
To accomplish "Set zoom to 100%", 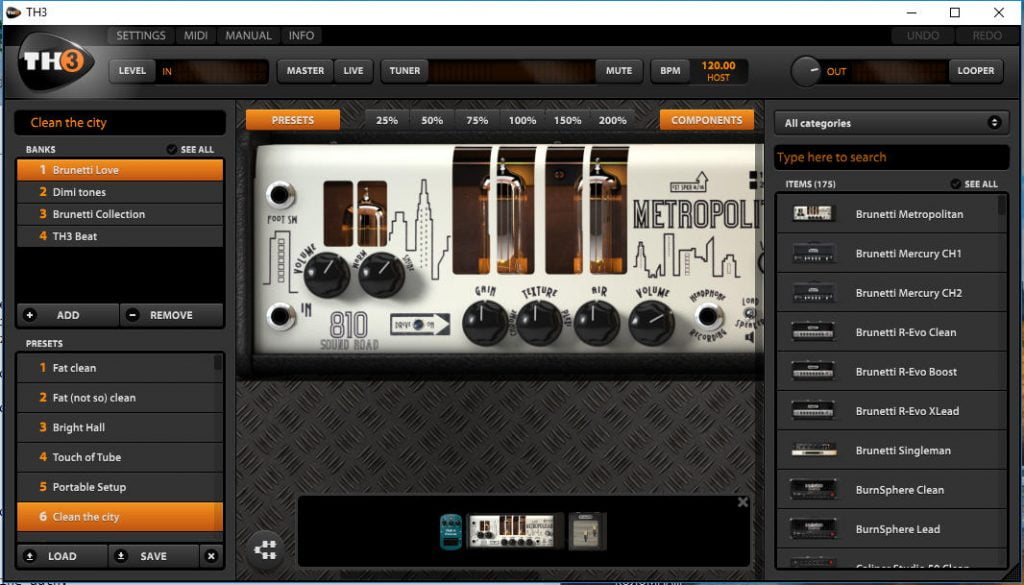I will click(x=522, y=120).
